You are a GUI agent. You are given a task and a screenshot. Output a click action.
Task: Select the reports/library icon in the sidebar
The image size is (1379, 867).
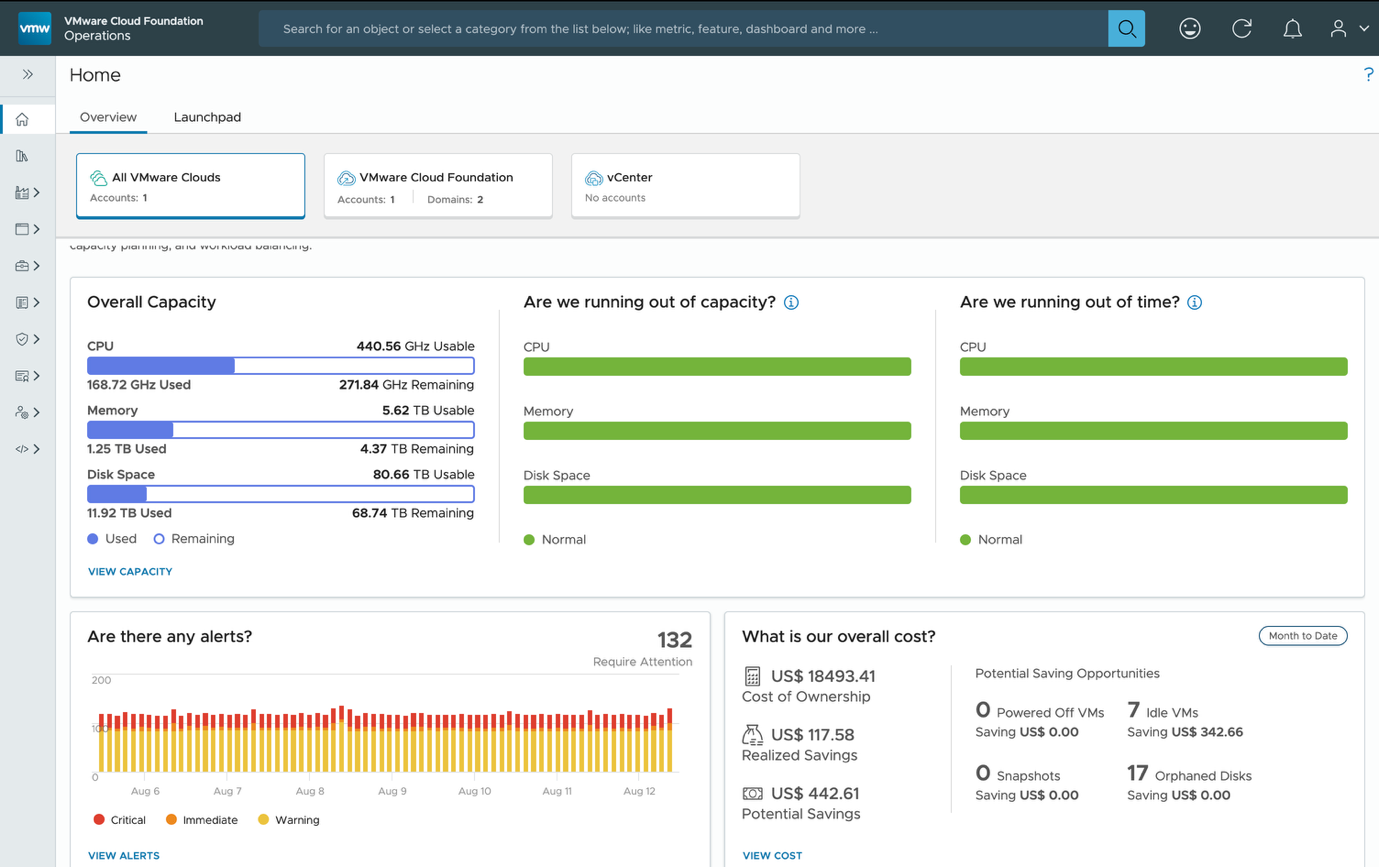27,155
